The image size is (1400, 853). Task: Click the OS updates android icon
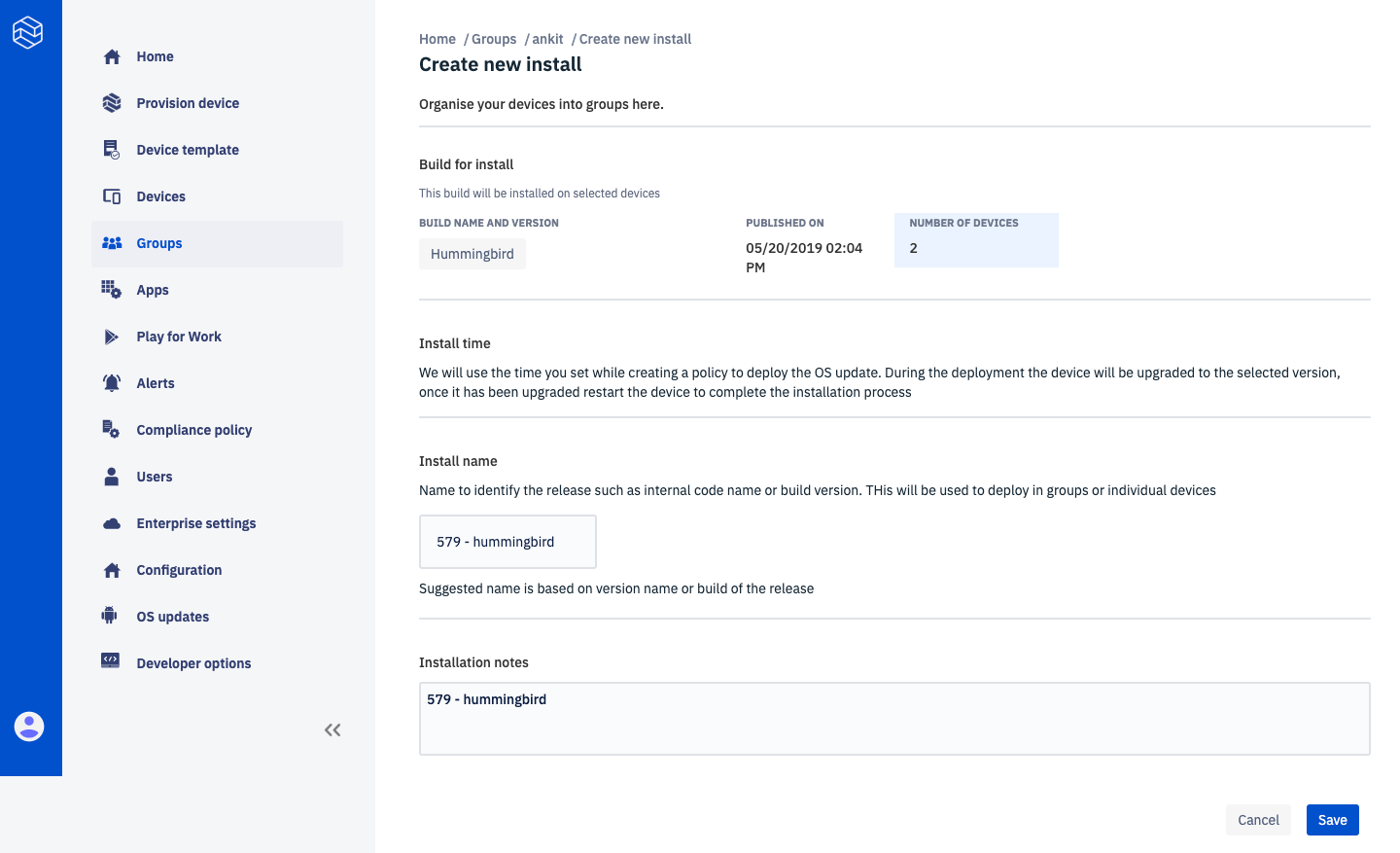(110, 616)
